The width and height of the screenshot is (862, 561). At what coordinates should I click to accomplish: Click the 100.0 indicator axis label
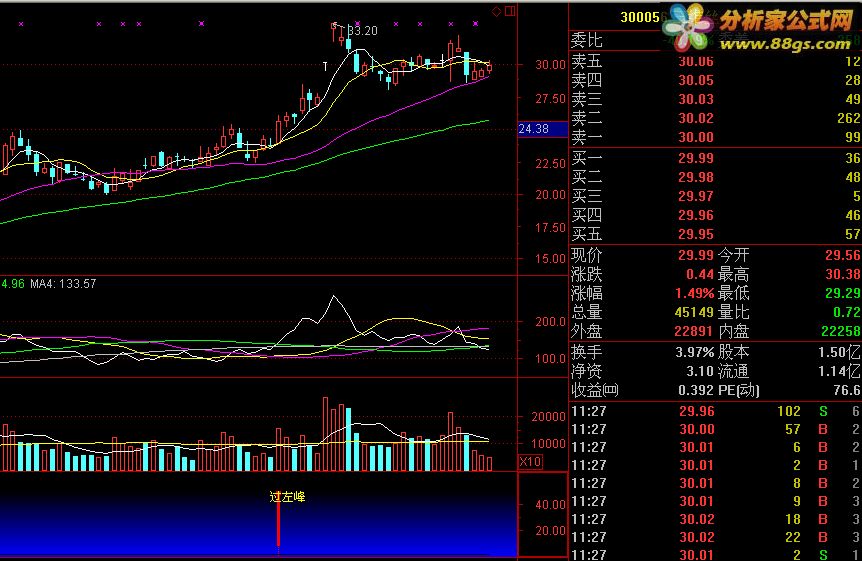tap(550, 359)
